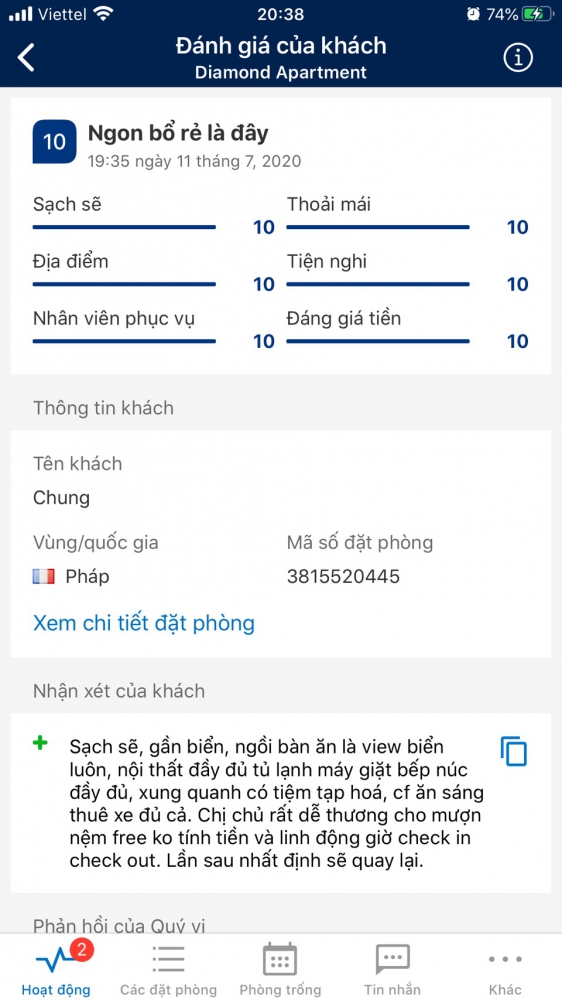The width and height of the screenshot is (562, 1000).
Task: Tap the guest name Chung
Action: pos(61,498)
